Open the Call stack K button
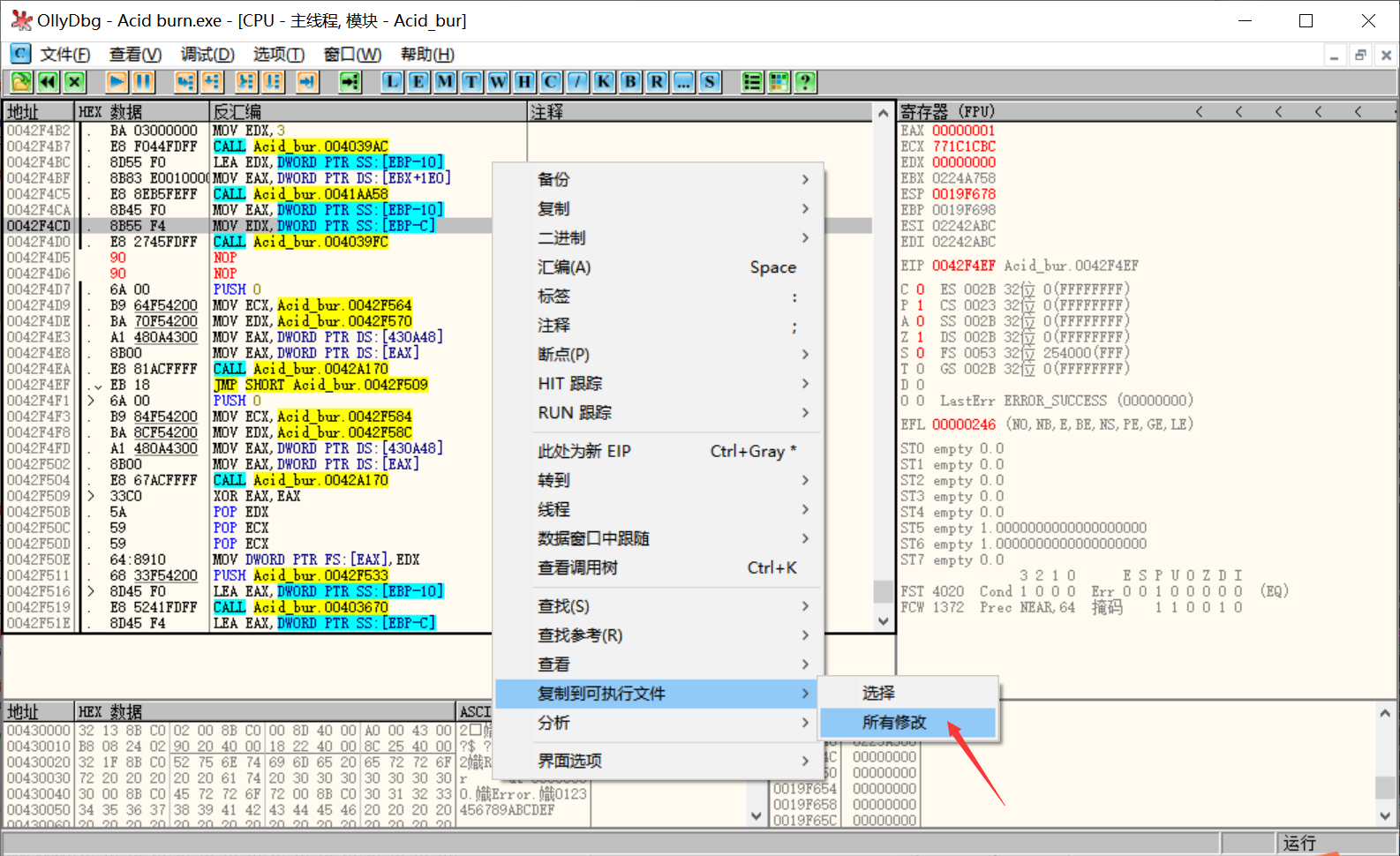 tap(604, 82)
